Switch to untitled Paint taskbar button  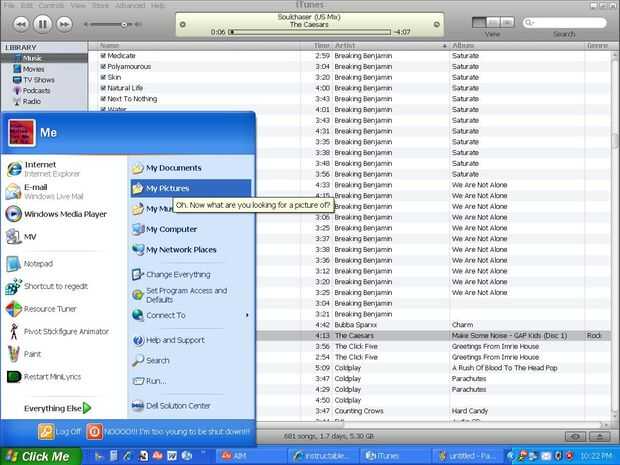(x=467, y=456)
